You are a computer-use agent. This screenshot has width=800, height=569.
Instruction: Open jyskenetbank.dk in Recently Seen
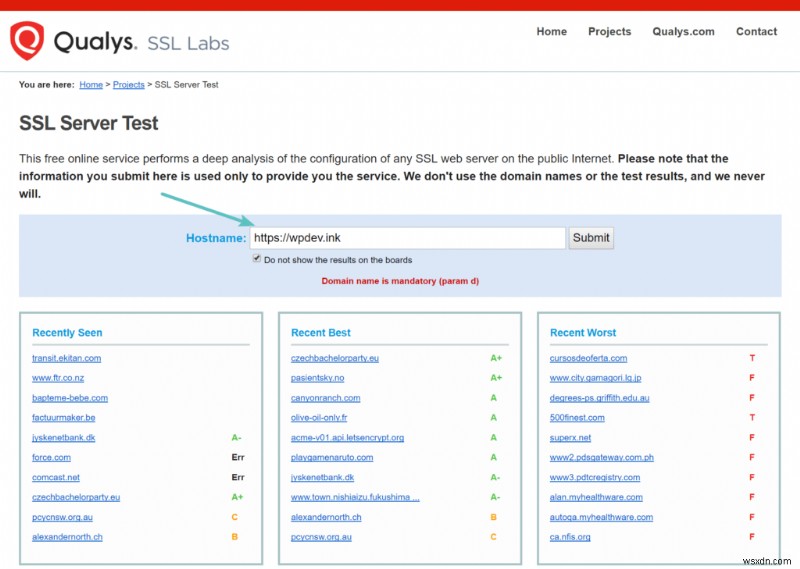coord(63,438)
